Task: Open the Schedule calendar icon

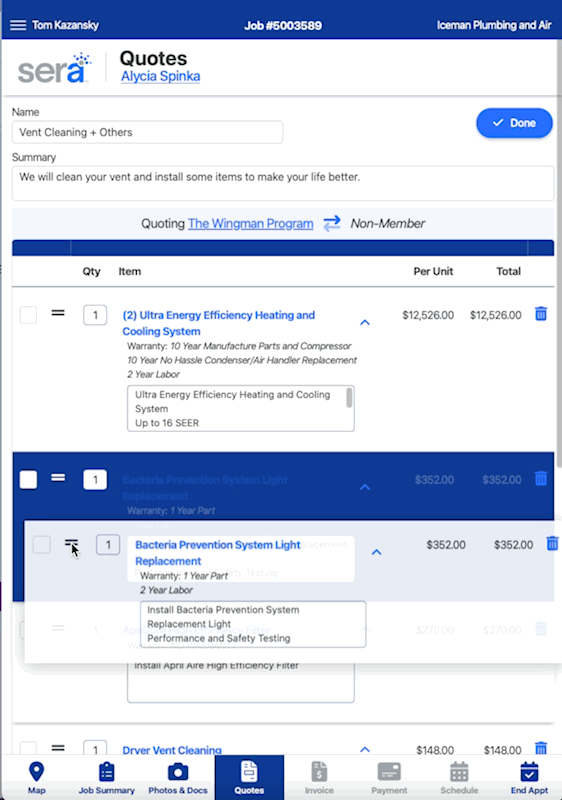Action: click(x=459, y=772)
